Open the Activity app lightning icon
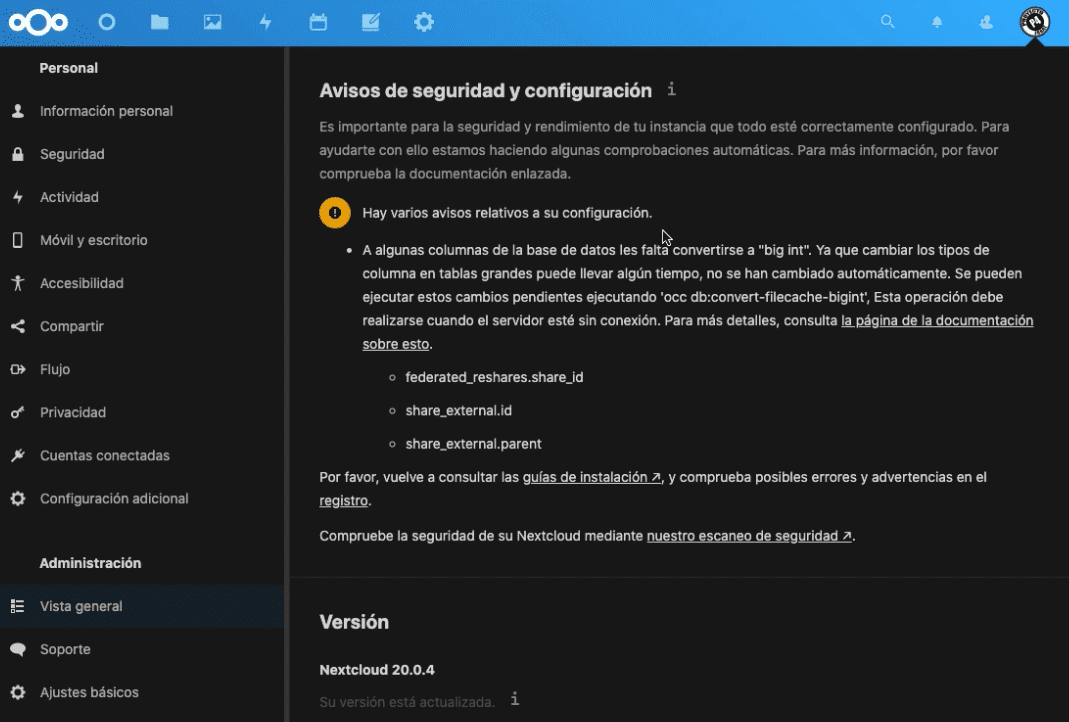1069x722 pixels. coord(265,22)
